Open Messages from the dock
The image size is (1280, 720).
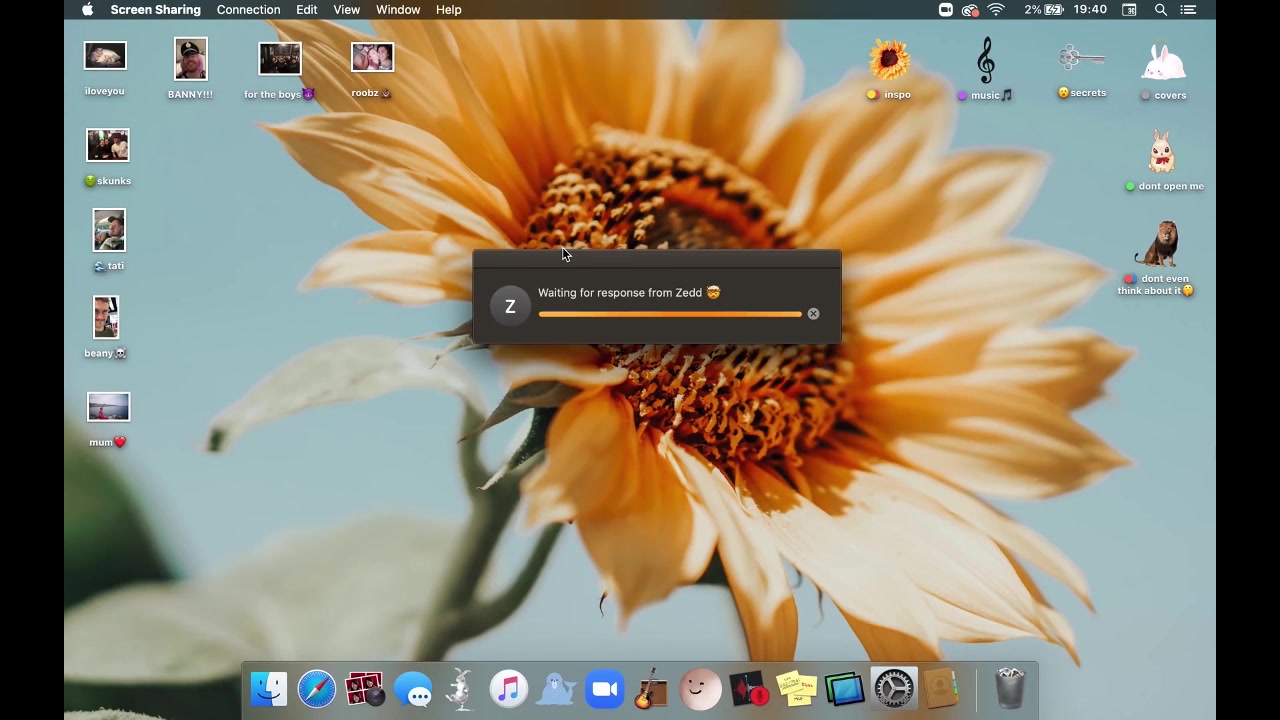point(412,689)
